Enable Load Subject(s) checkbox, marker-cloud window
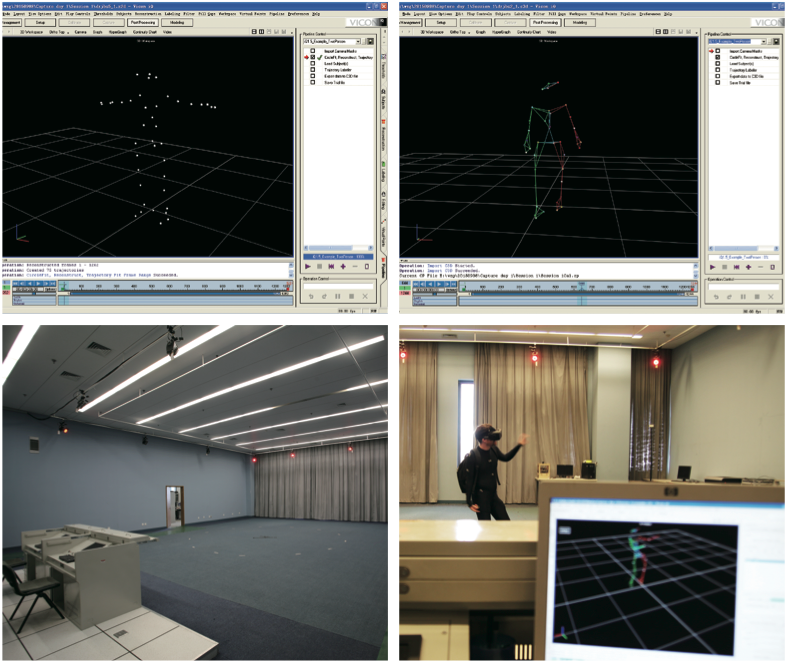 (313, 64)
